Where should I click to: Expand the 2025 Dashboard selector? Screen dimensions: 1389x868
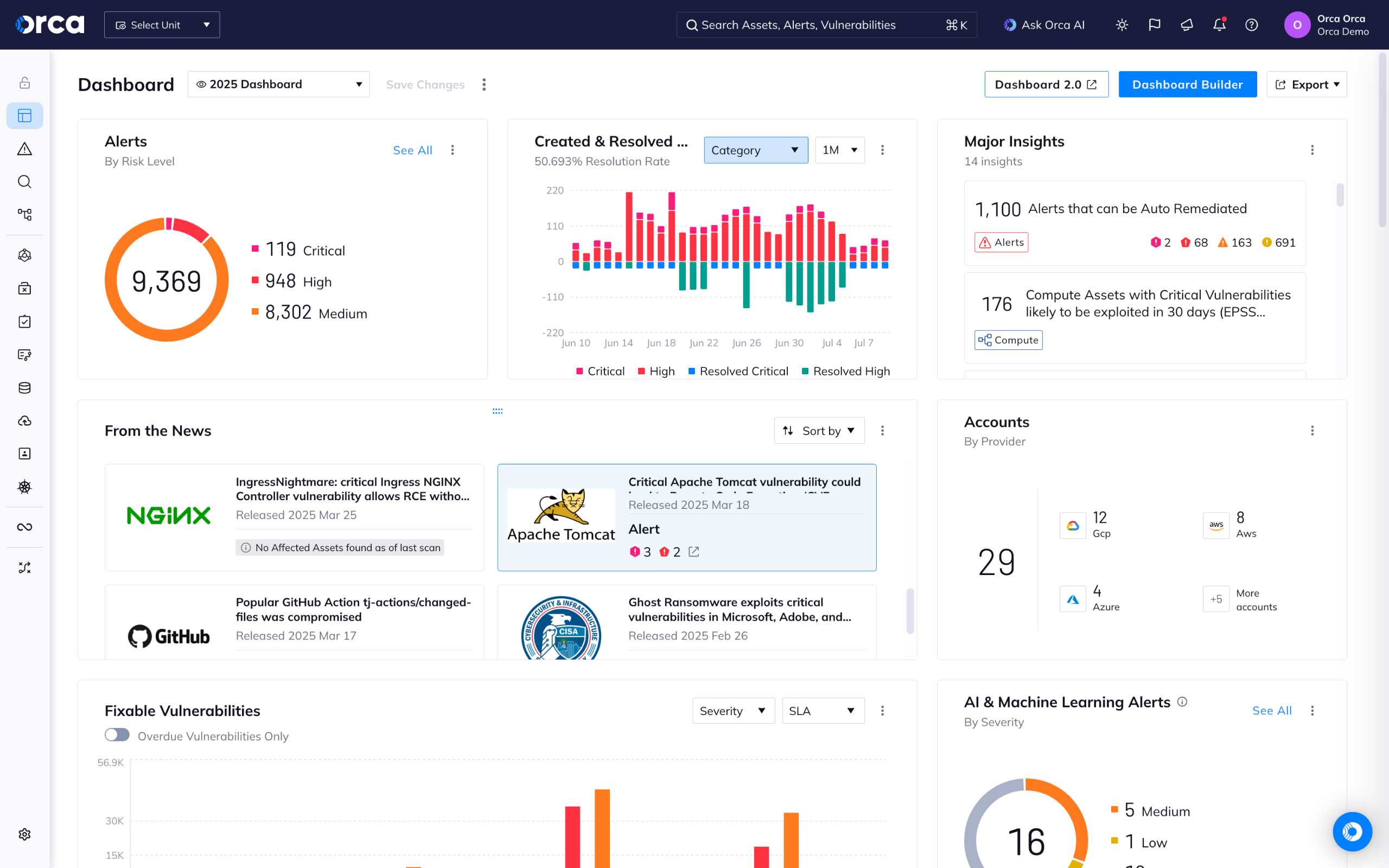(x=278, y=85)
